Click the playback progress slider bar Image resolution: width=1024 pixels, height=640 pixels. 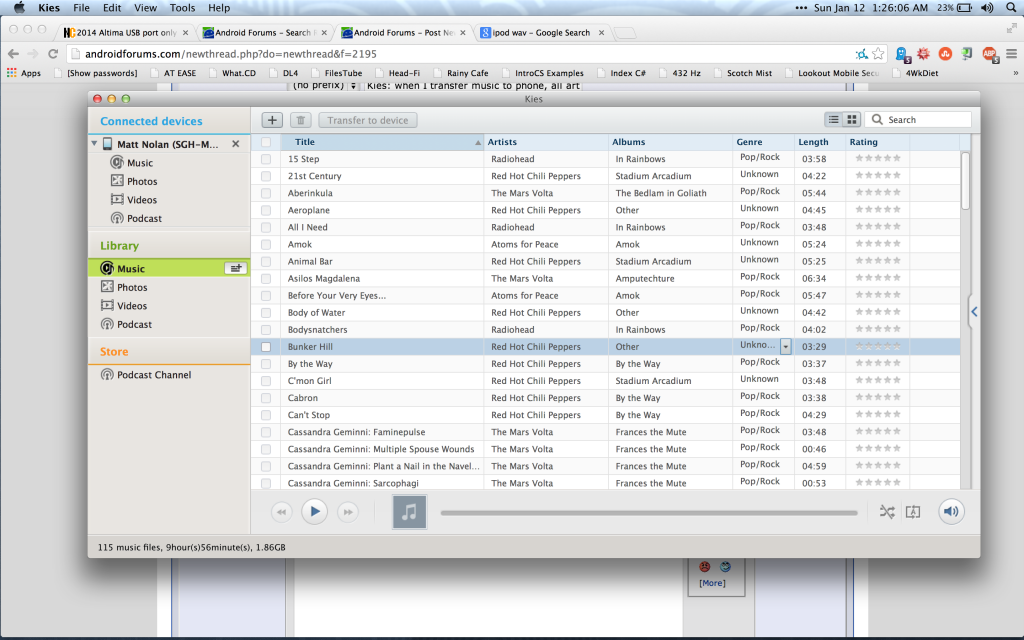648,513
